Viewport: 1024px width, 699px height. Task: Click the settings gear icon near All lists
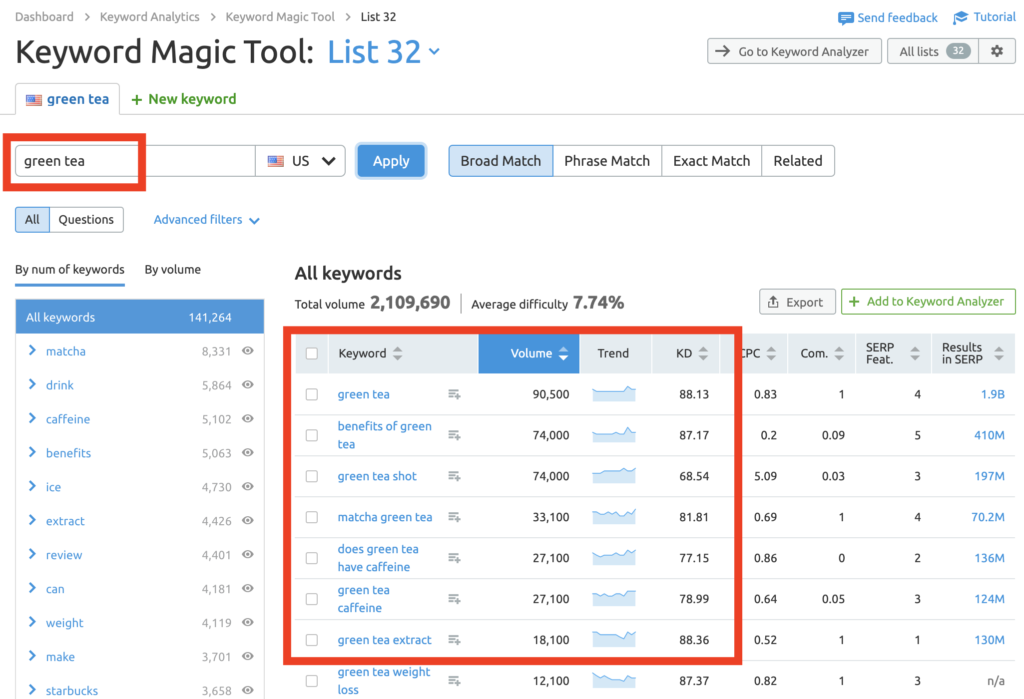click(996, 51)
